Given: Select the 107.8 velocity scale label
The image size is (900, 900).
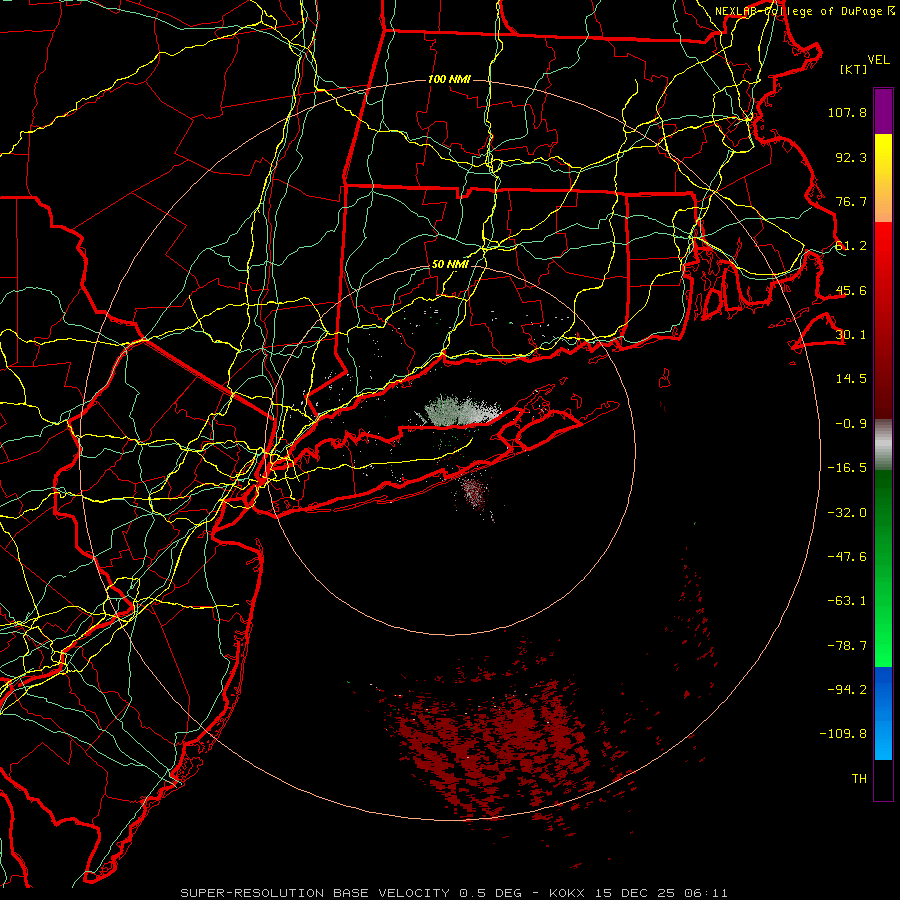Looking at the screenshot, I should 847,112.
